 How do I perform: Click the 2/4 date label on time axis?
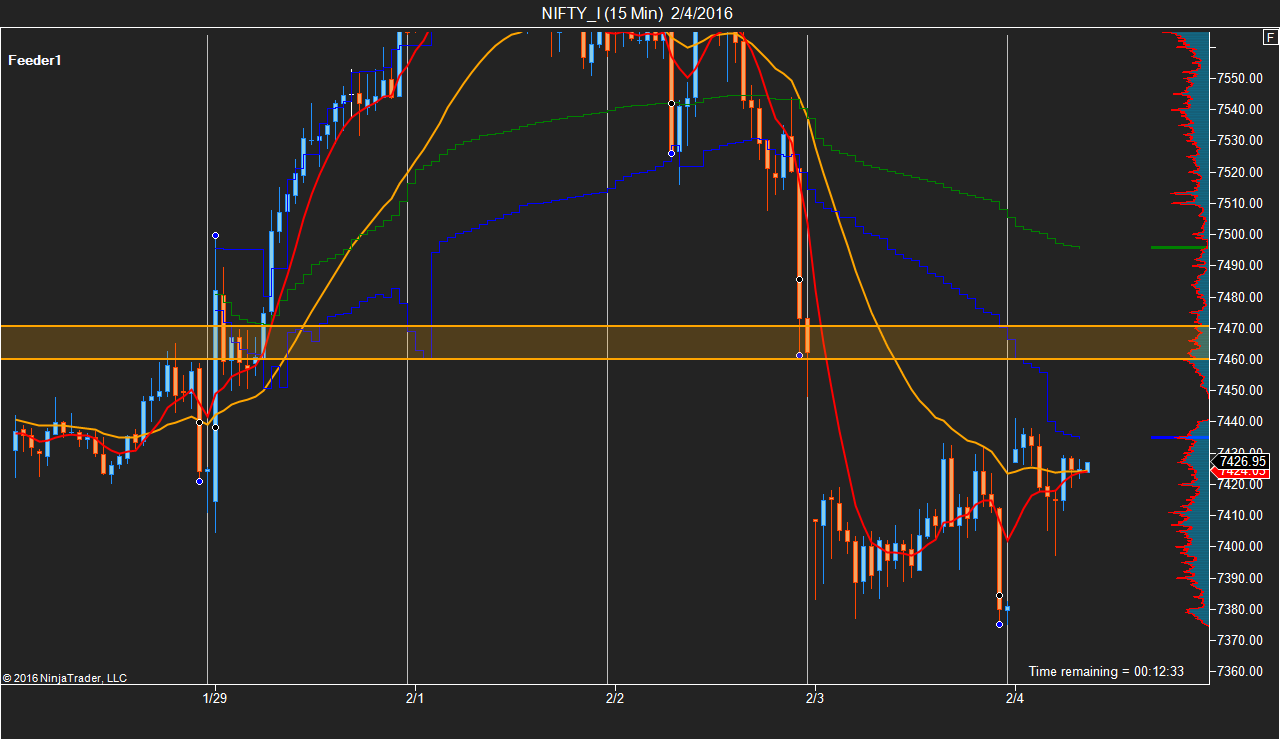coord(1014,697)
